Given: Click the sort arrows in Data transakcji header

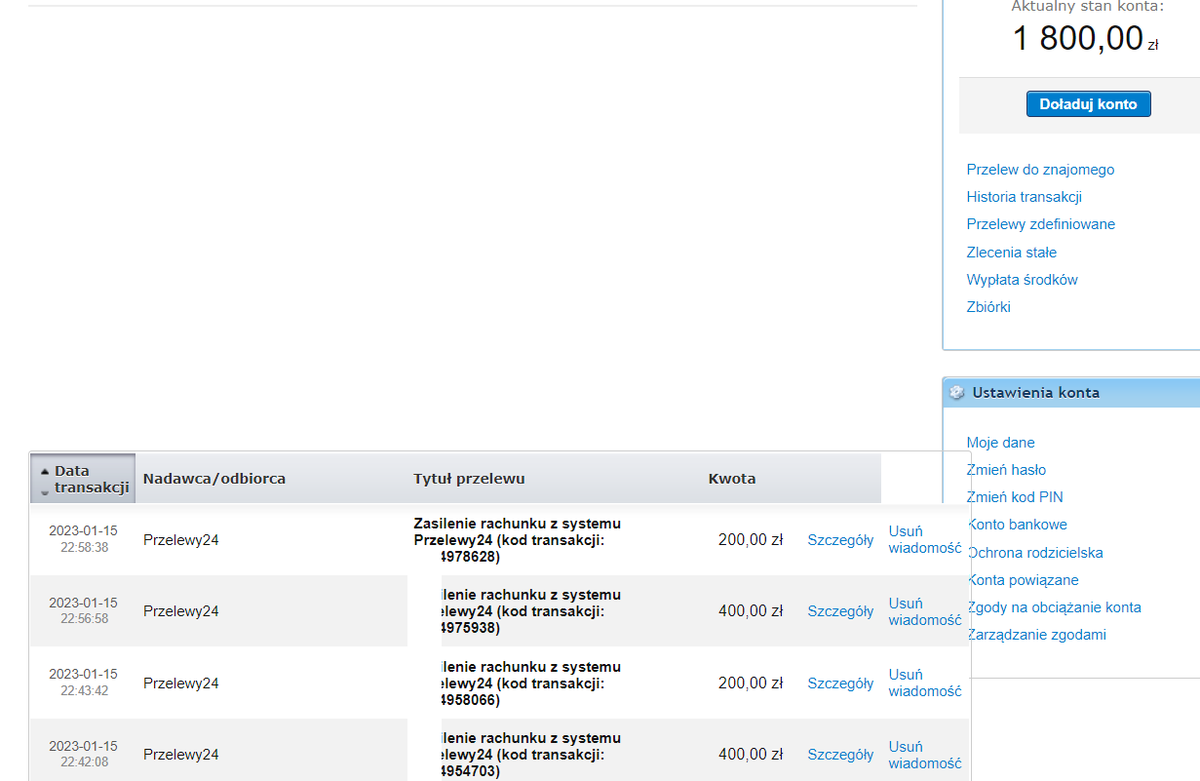Looking at the screenshot, I should click(44, 480).
